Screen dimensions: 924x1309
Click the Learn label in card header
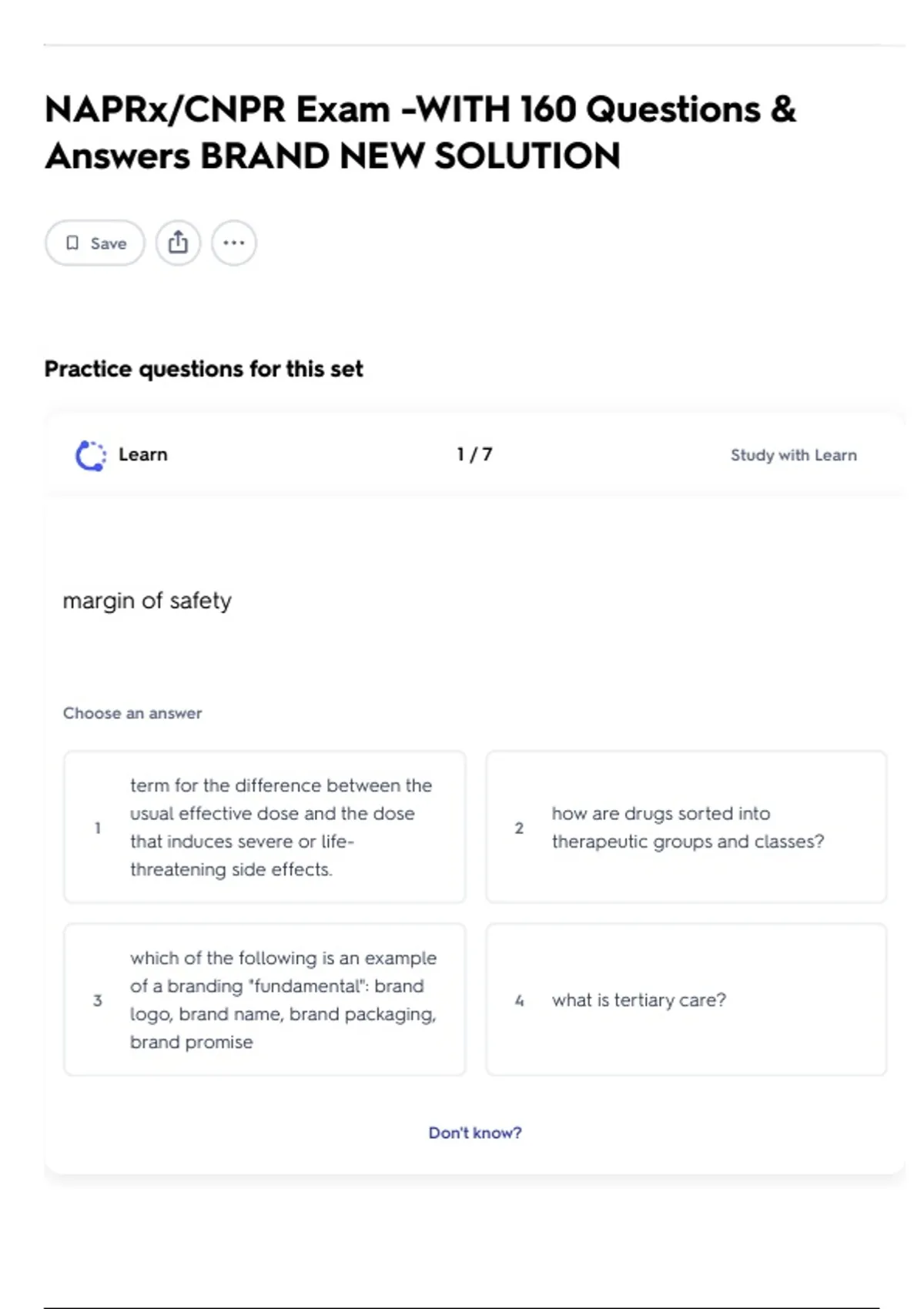click(x=143, y=454)
